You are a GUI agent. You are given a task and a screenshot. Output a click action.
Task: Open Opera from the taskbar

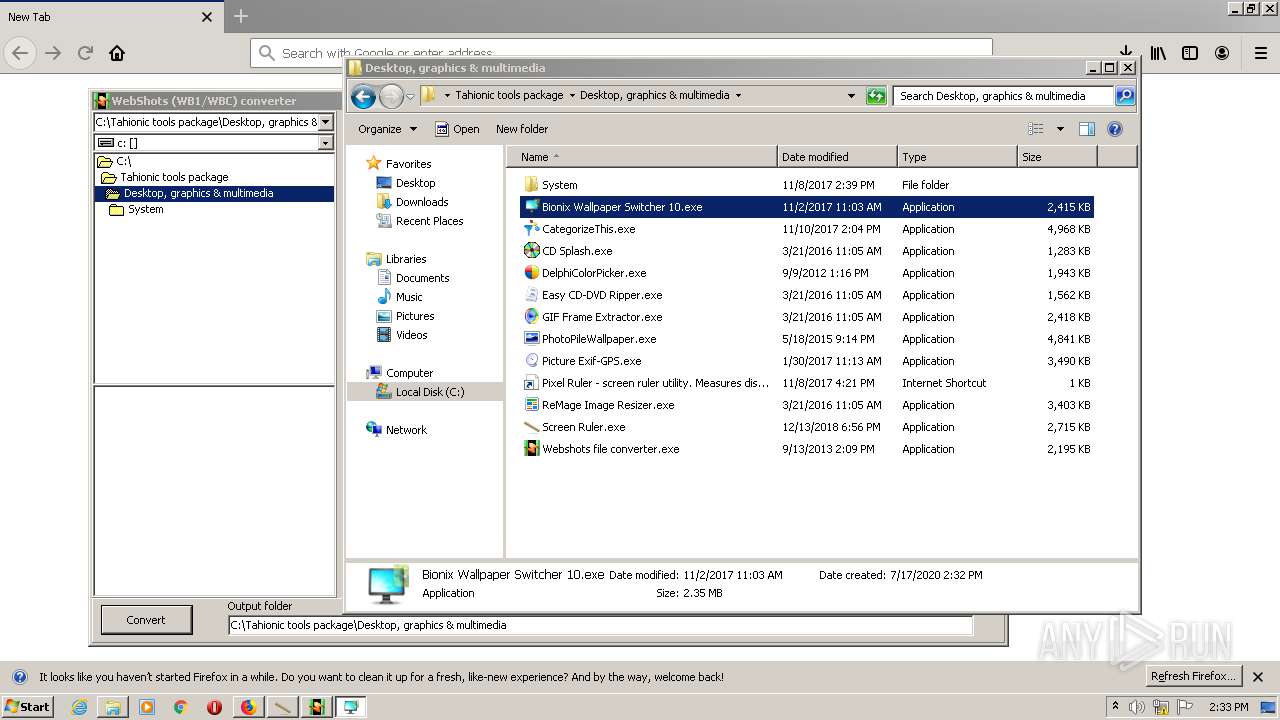214,707
